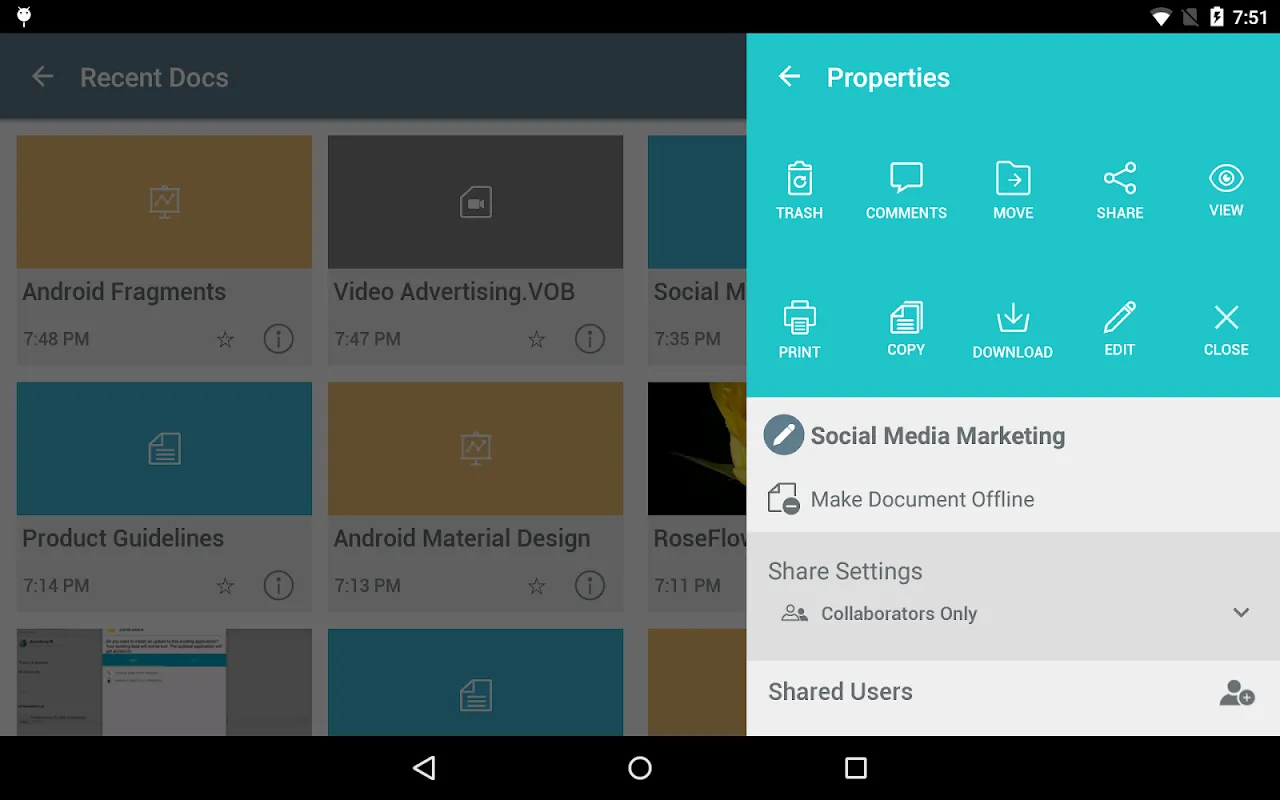The width and height of the screenshot is (1280, 800).
Task: Open info for Video Advertising.VOB
Action: click(590, 340)
